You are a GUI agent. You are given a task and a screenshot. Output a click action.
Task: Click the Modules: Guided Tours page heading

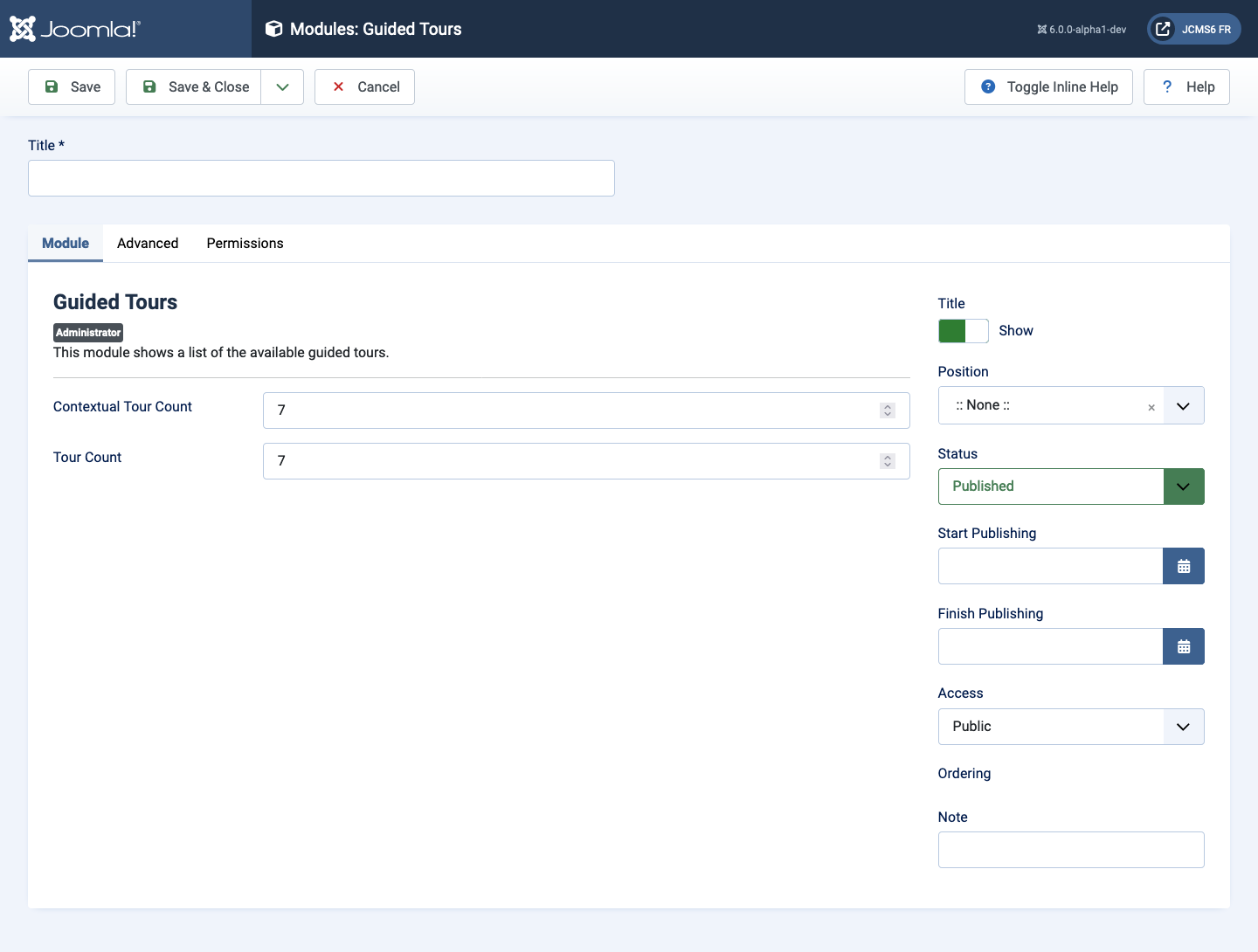(376, 29)
